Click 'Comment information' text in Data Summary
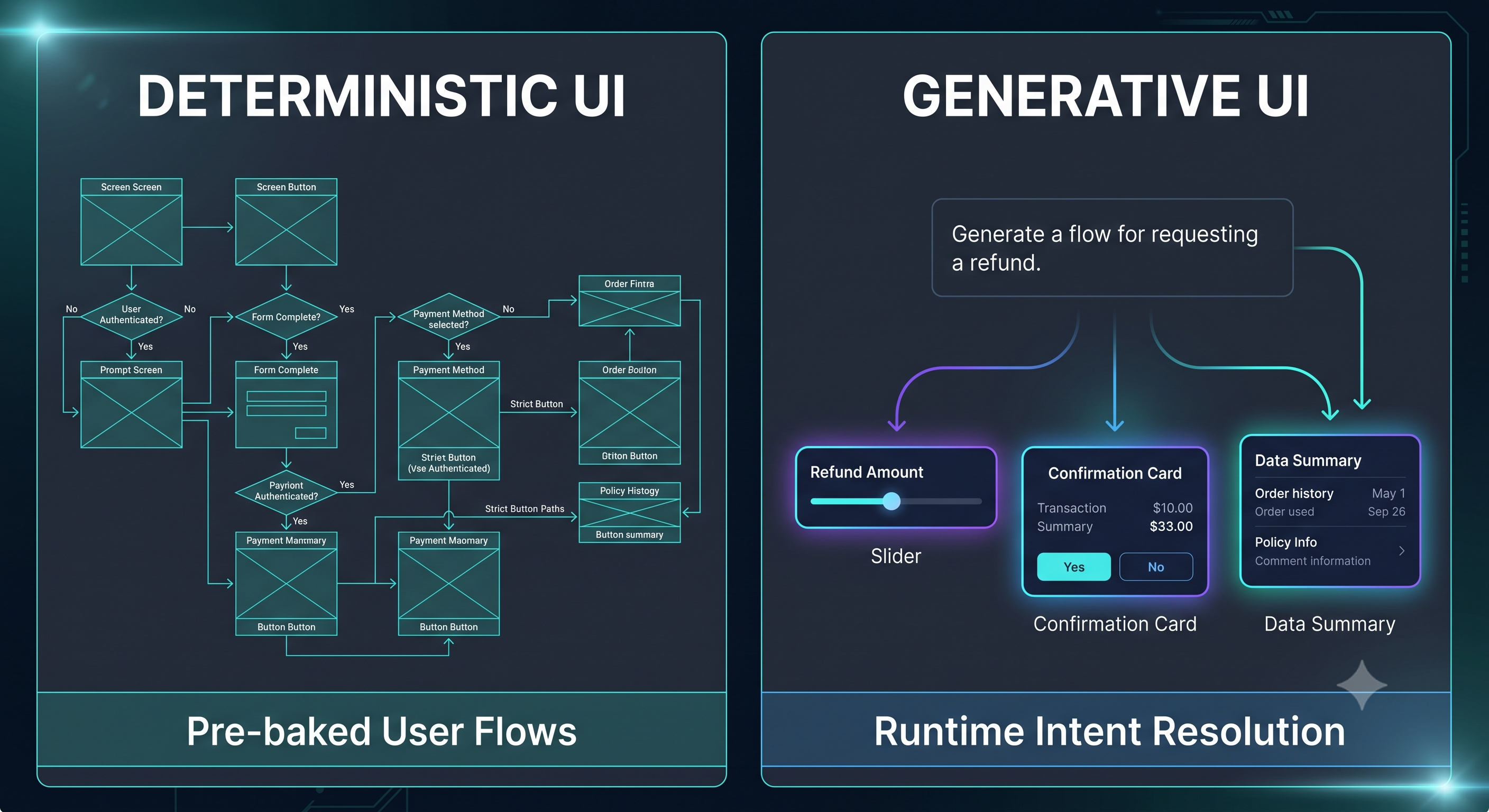 tap(1312, 560)
